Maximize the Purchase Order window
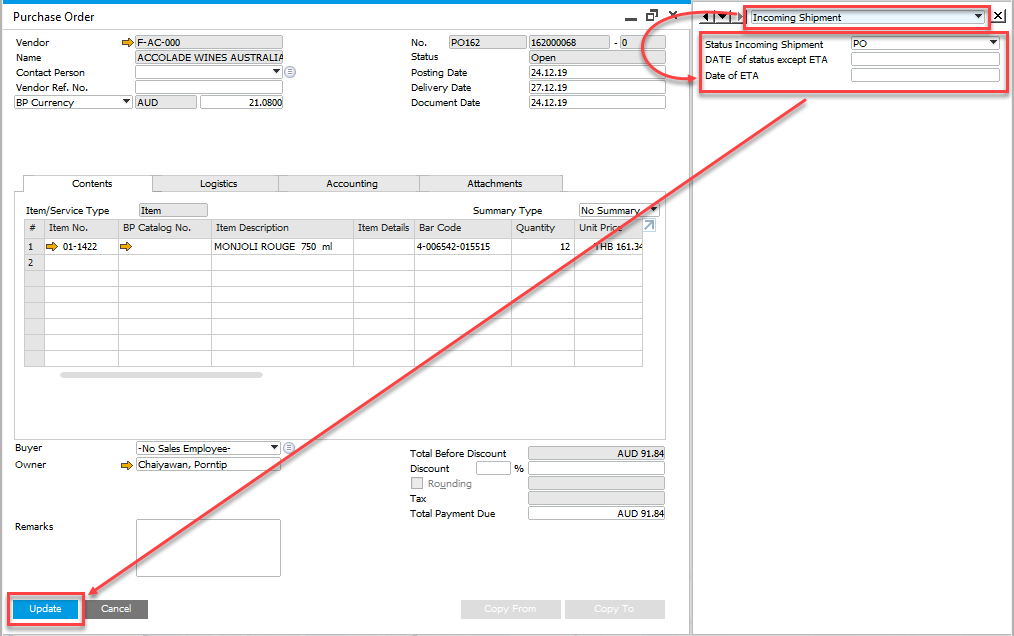Viewport: 1014px width, 636px height. [x=652, y=15]
